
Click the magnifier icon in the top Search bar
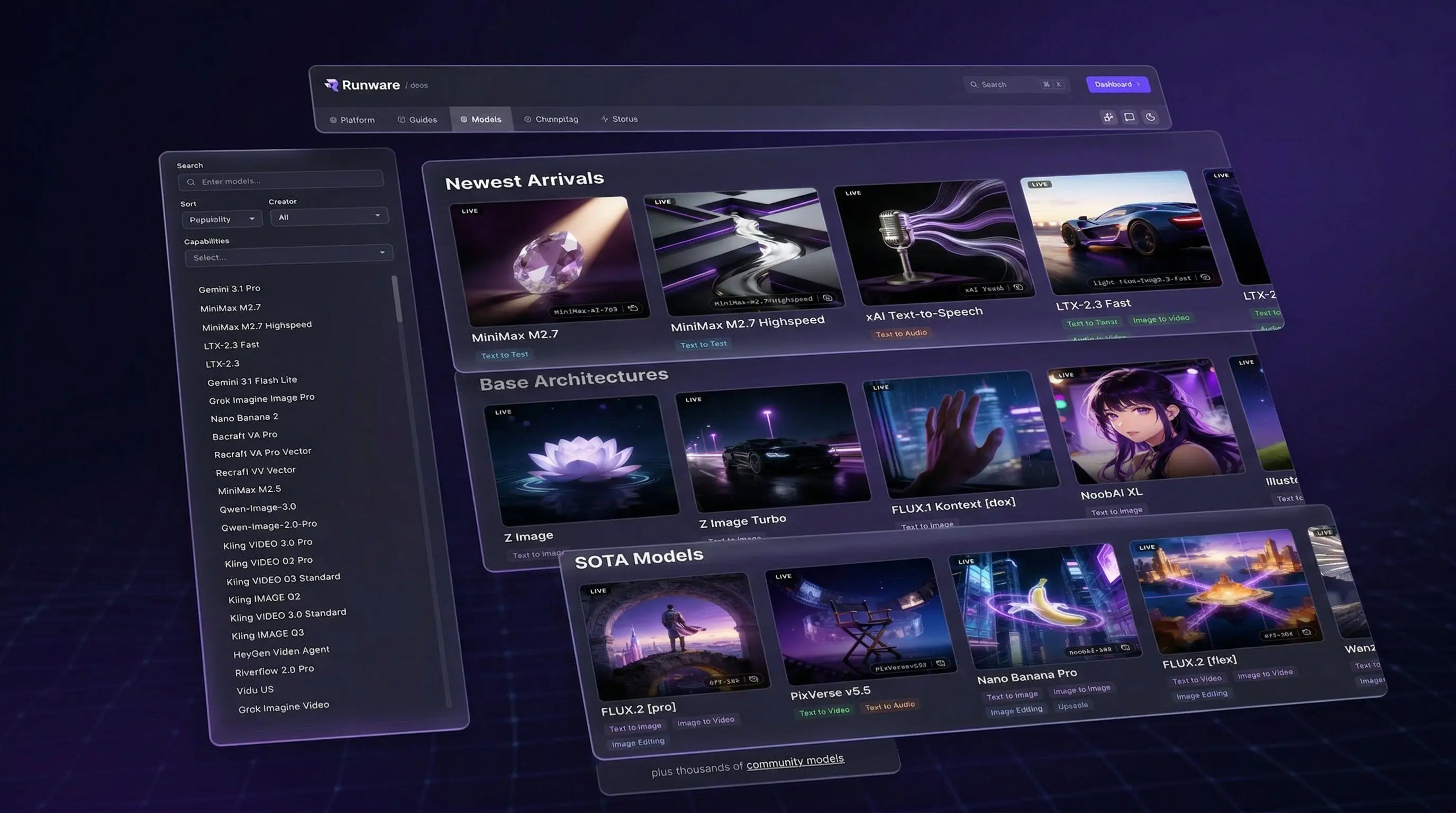point(975,84)
